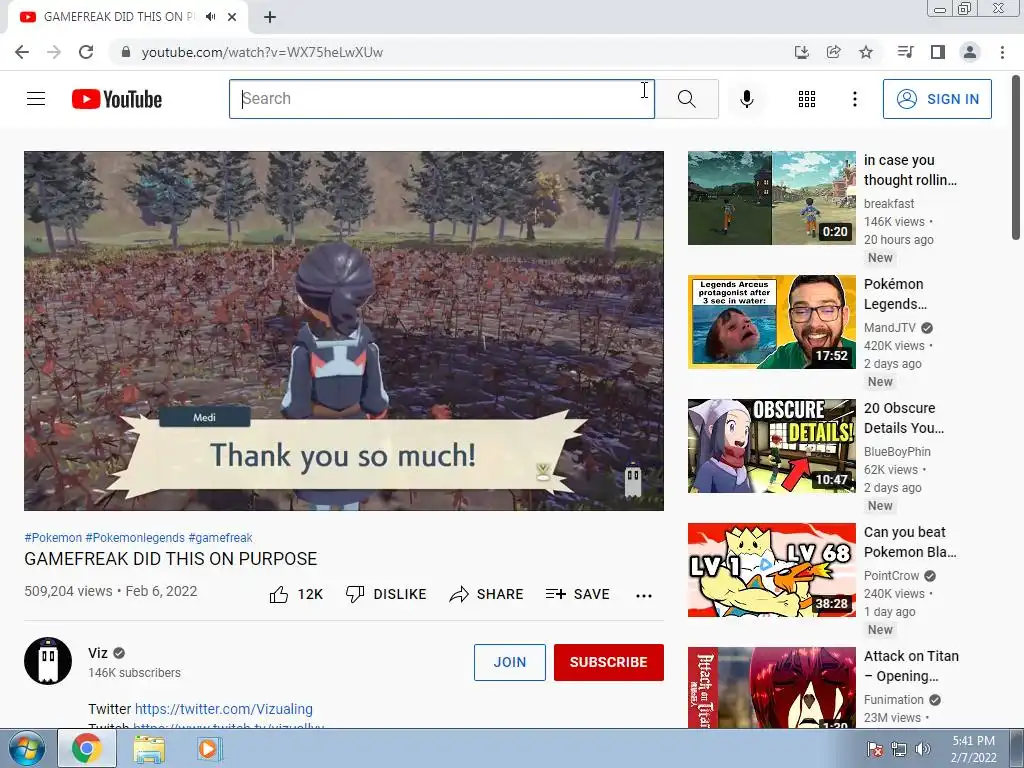Close the GAMEFREAK video tab
This screenshot has width=1024, height=768.
tap(232, 17)
